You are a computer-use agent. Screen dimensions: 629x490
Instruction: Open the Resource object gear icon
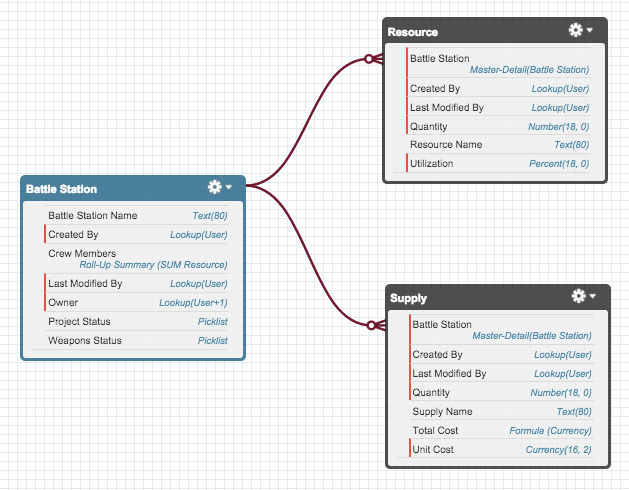[x=576, y=30]
